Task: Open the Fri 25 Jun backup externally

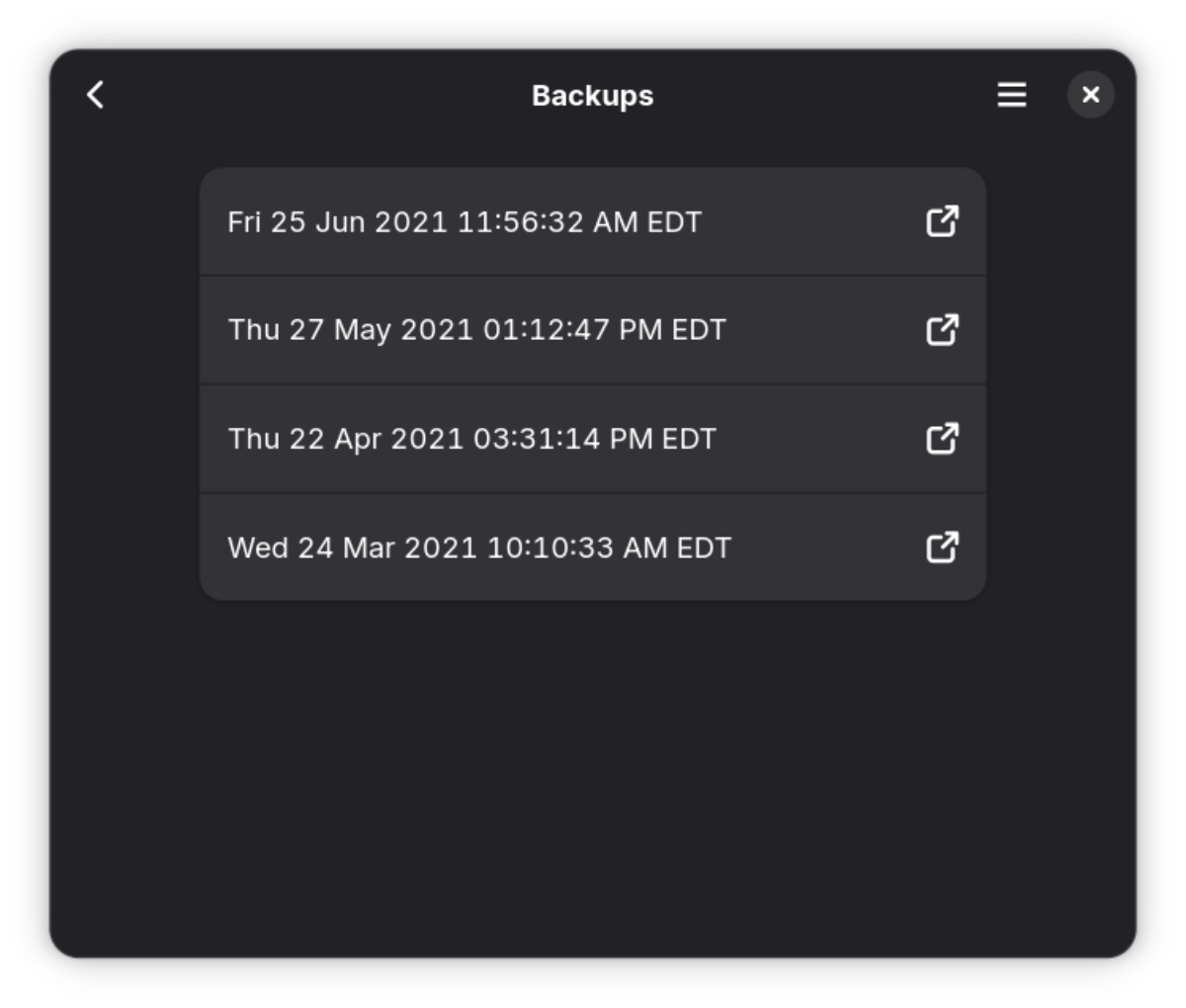Action: tap(942, 221)
